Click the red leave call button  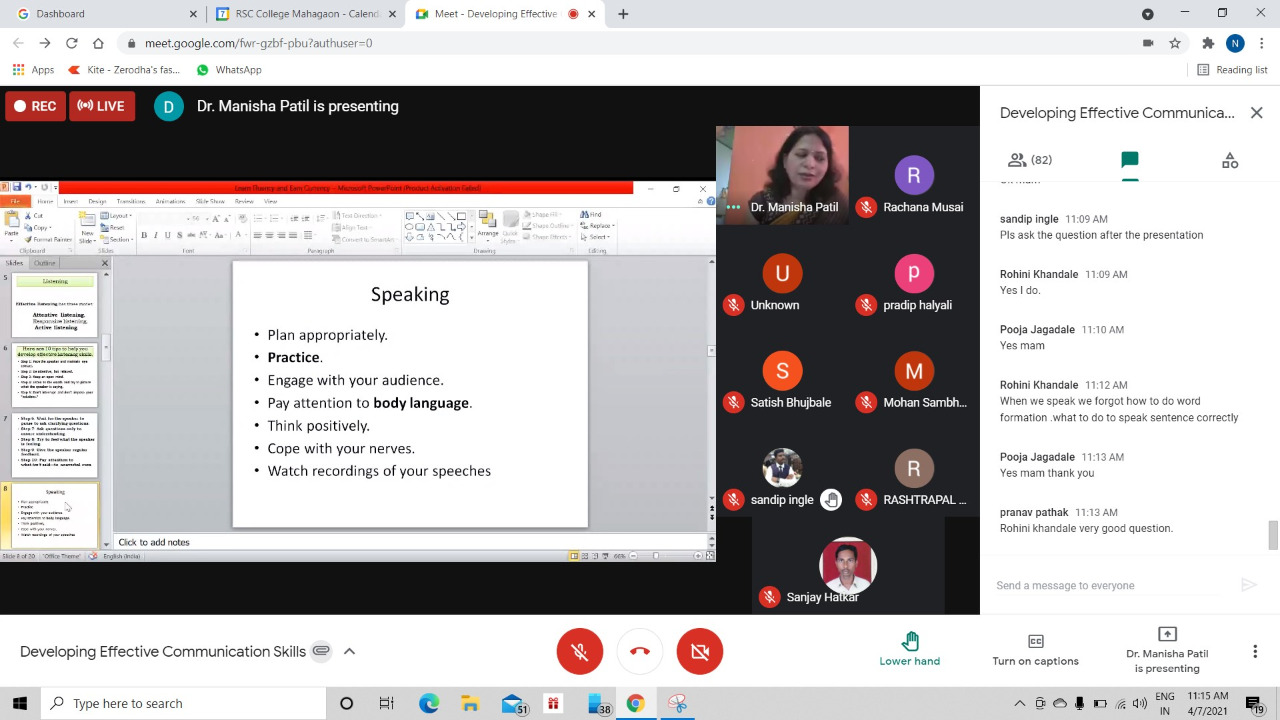click(x=640, y=651)
